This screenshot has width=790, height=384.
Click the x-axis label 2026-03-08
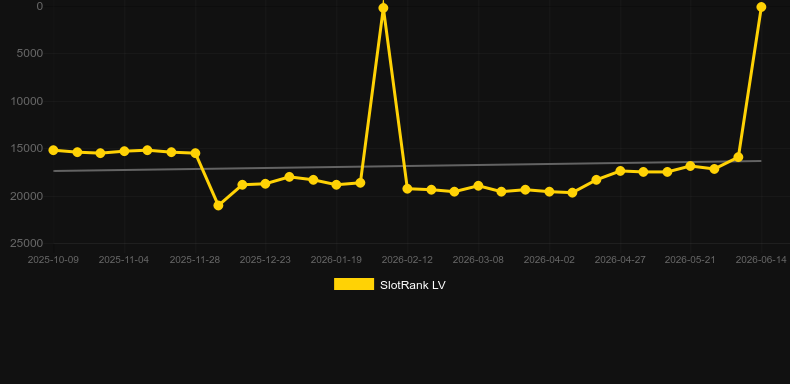[478, 260]
